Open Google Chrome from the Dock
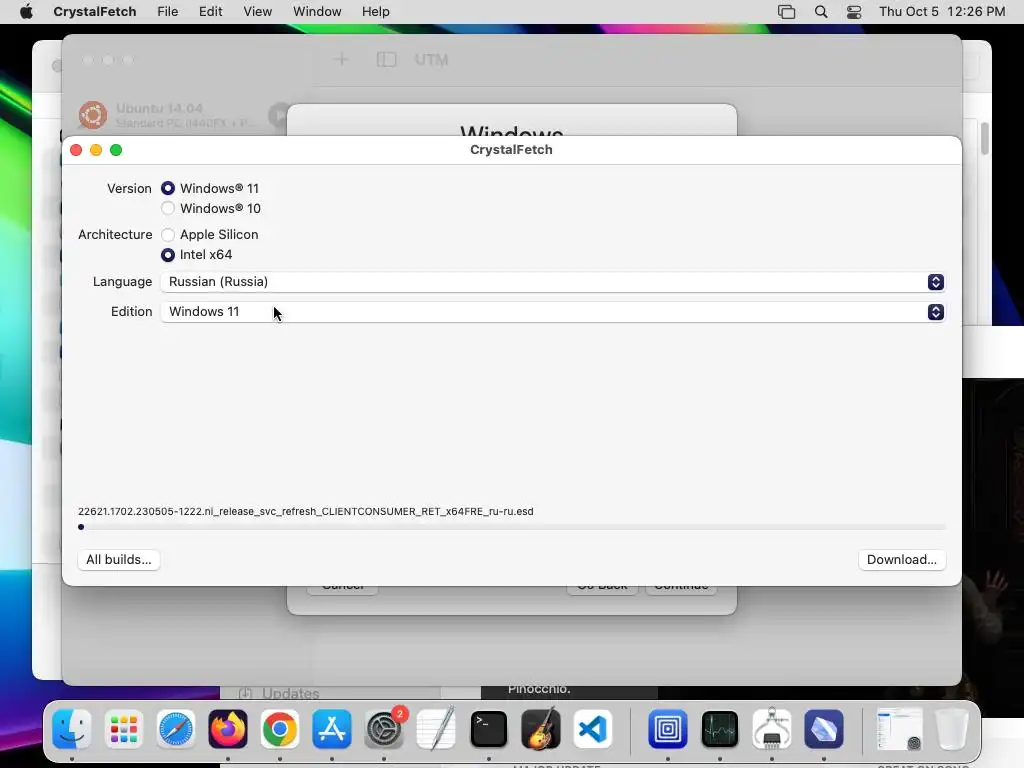 280,729
